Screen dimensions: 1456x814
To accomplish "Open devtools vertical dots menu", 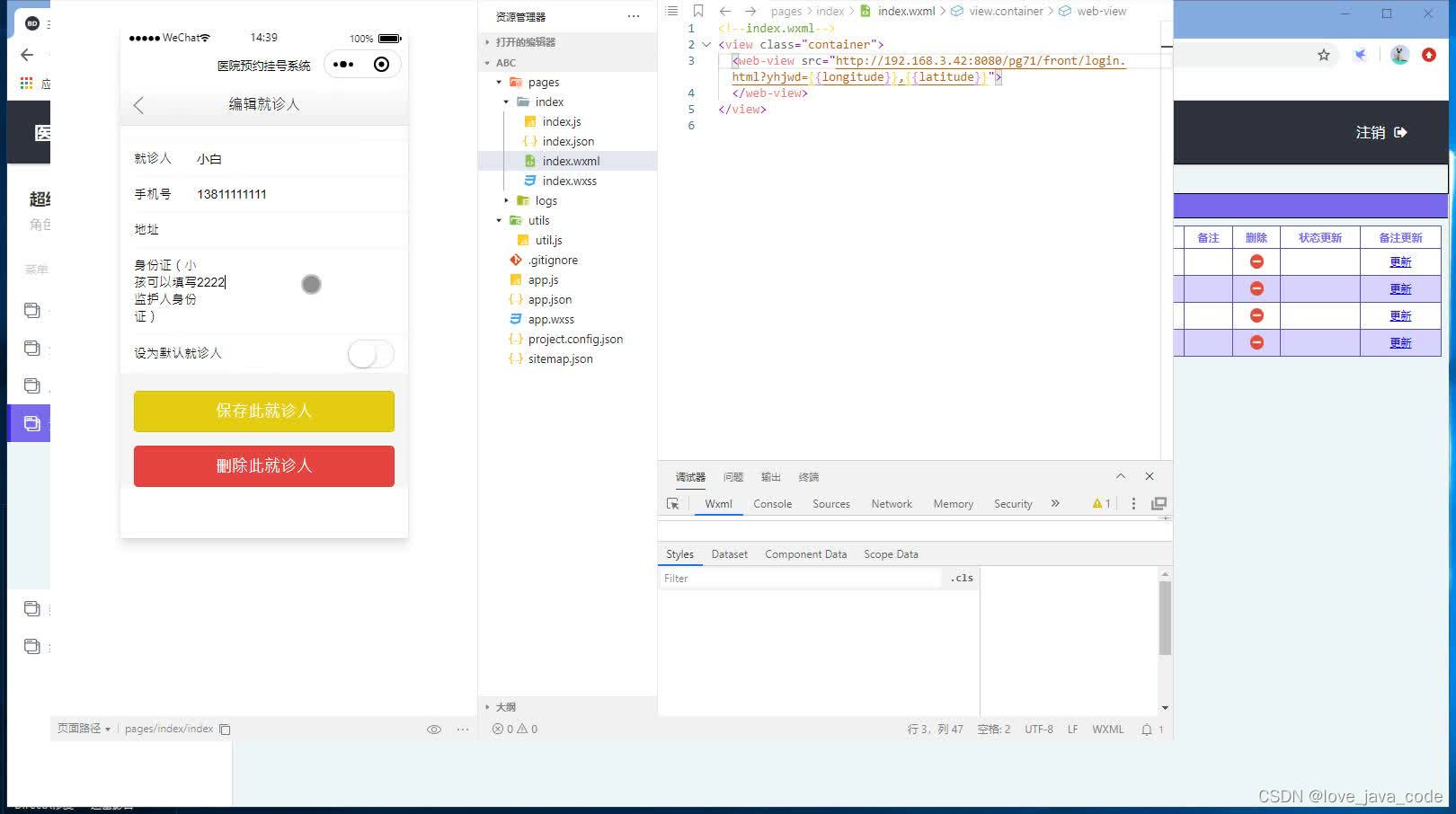I will pos(1133,504).
